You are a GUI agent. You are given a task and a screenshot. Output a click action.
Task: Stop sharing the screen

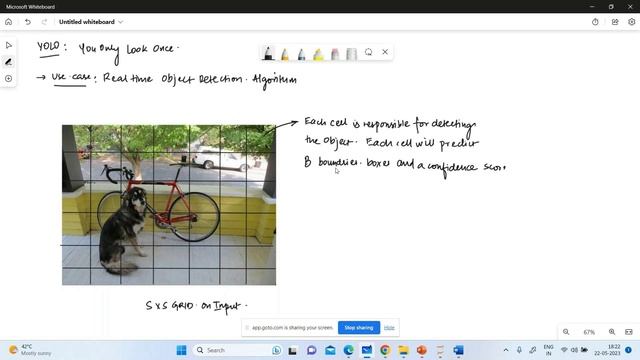click(x=359, y=328)
